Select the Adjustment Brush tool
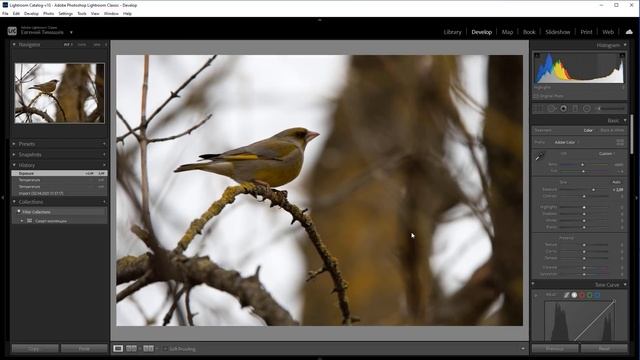Screen dimensions: 640x360 click(x=611, y=109)
